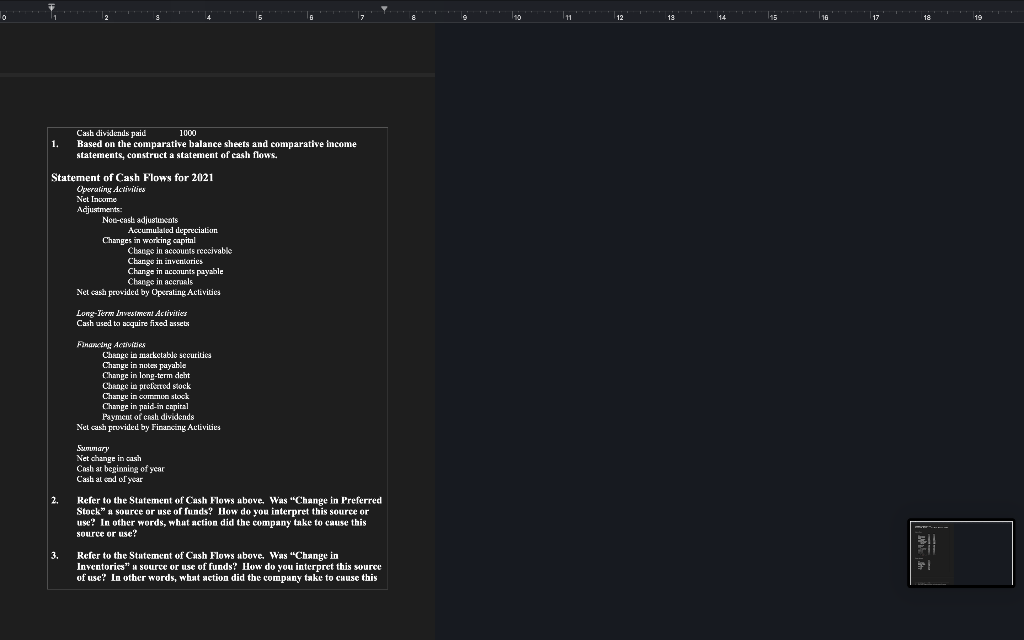Click 'Net cash provided by Financing Activities'
This screenshot has width=1024, height=640.
coord(148,428)
